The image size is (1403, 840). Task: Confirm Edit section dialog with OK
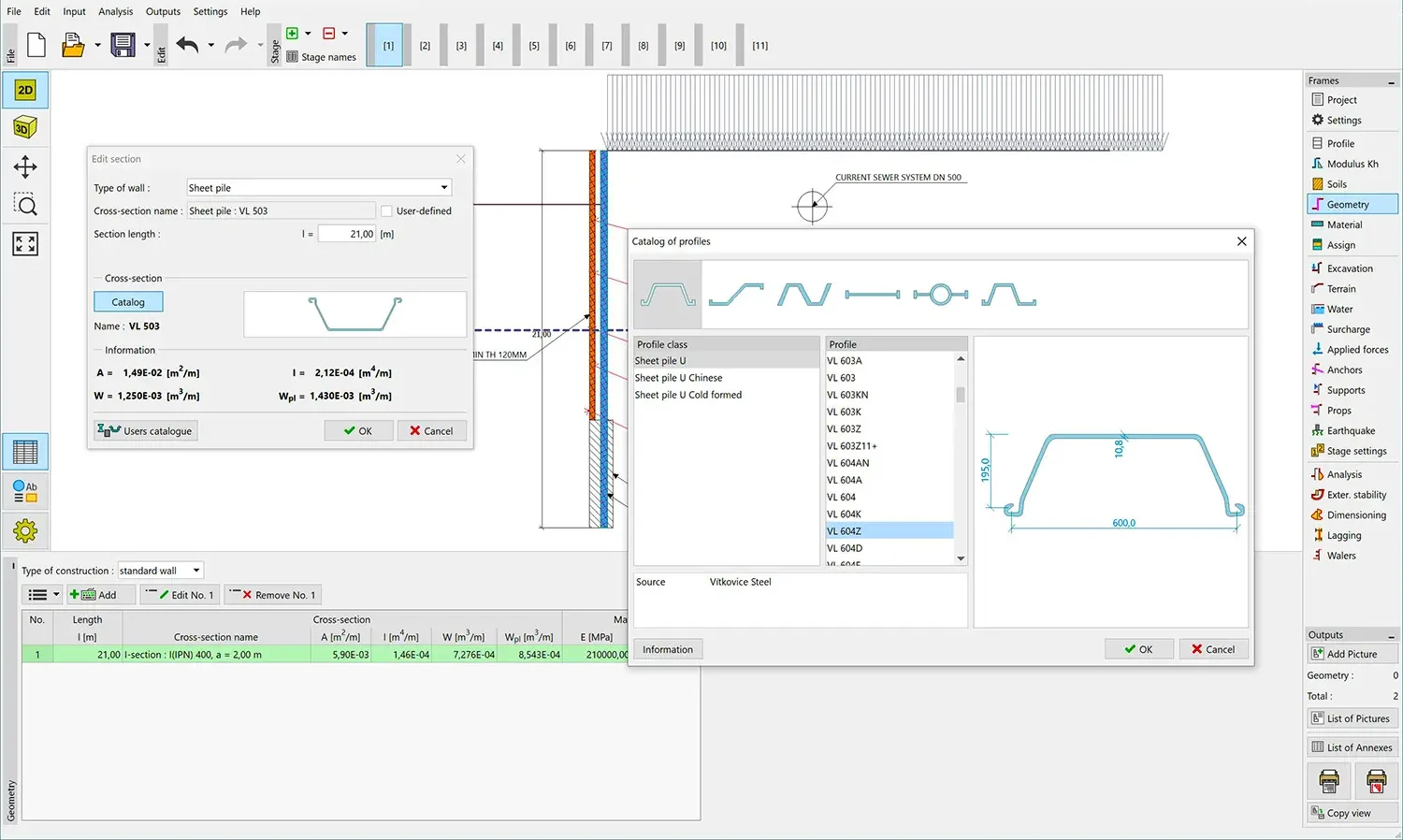pos(358,431)
